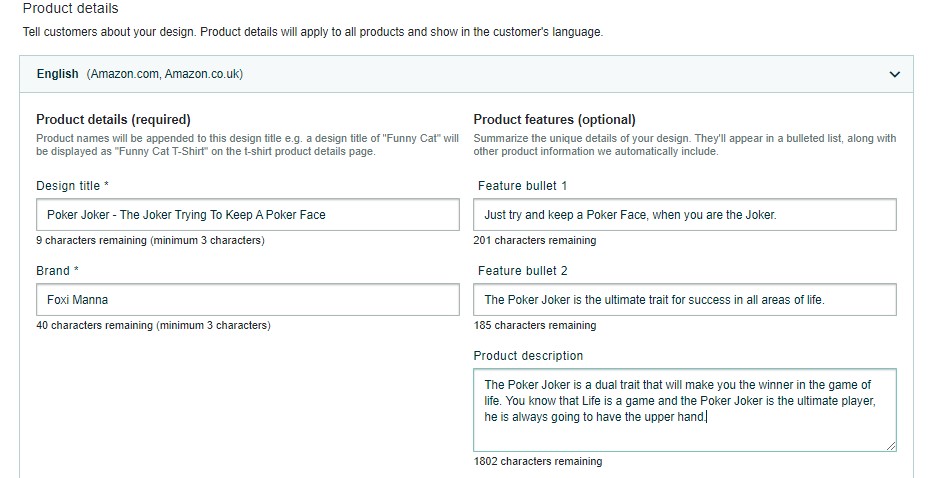The height and width of the screenshot is (478, 928).
Task: Focus the Design title input field
Action: pyautogui.click(x=247, y=215)
